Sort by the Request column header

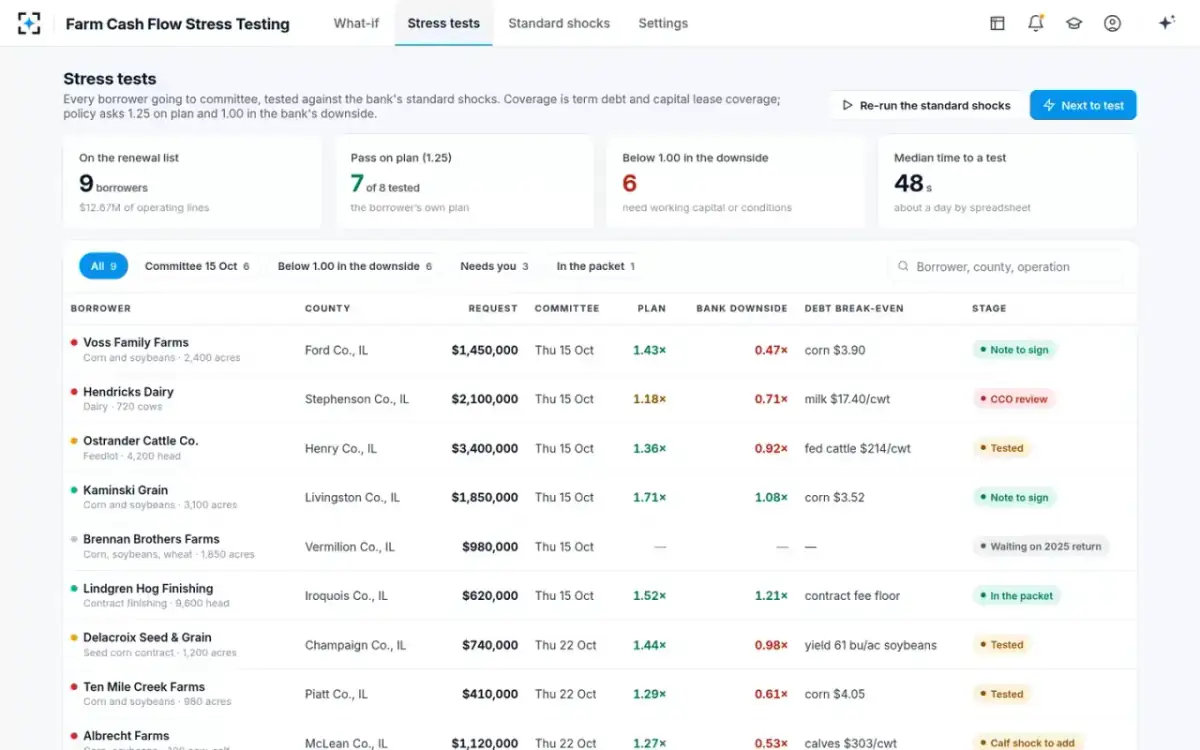(x=493, y=308)
